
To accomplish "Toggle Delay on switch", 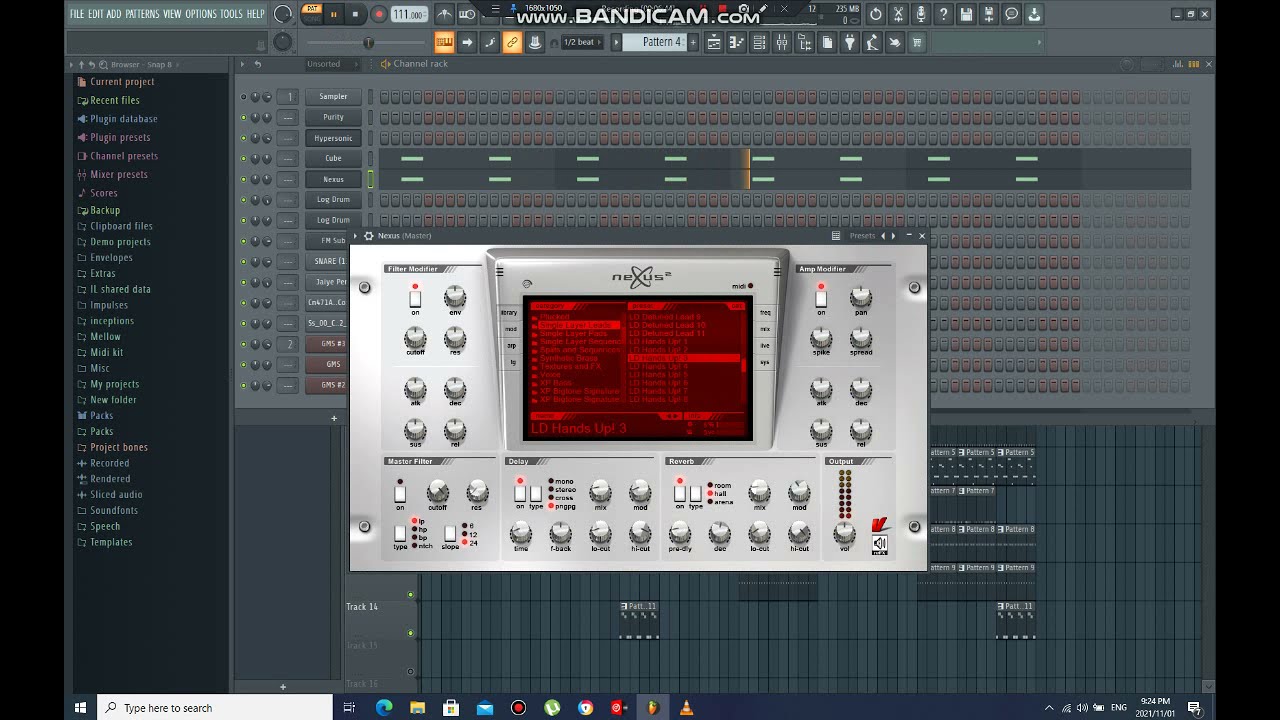I will 520,493.
